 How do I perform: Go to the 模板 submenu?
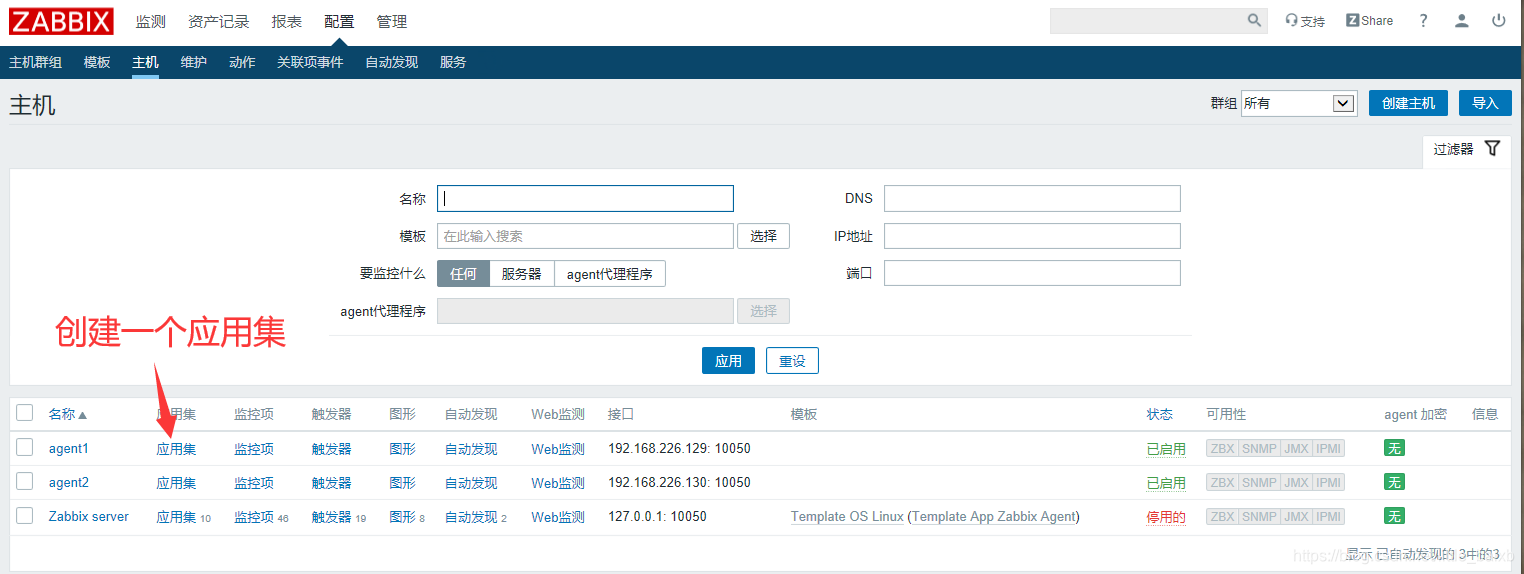tap(97, 62)
